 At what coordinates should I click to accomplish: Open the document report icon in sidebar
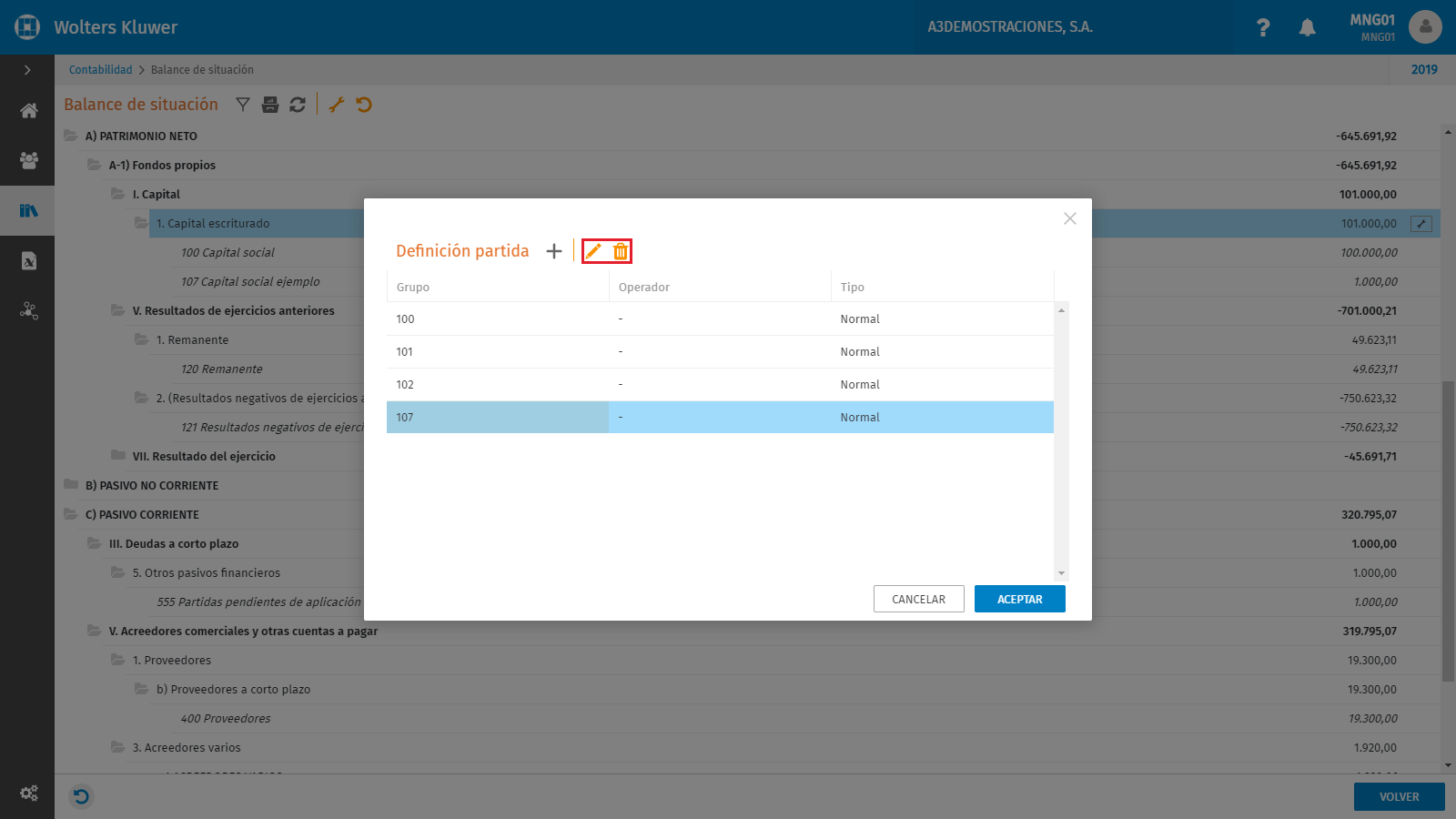(x=28, y=261)
